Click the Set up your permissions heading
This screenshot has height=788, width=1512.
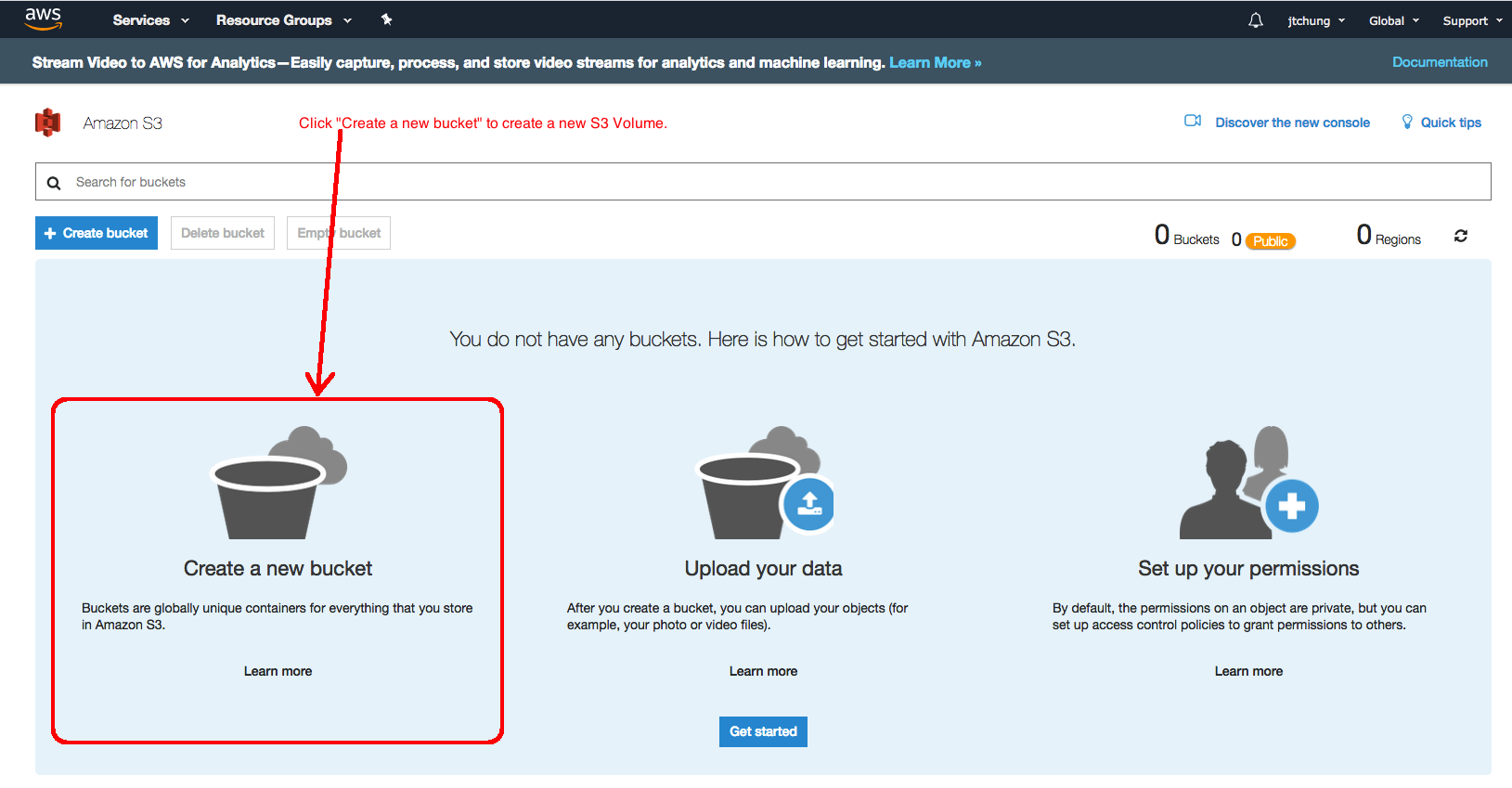coord(1248,568)
